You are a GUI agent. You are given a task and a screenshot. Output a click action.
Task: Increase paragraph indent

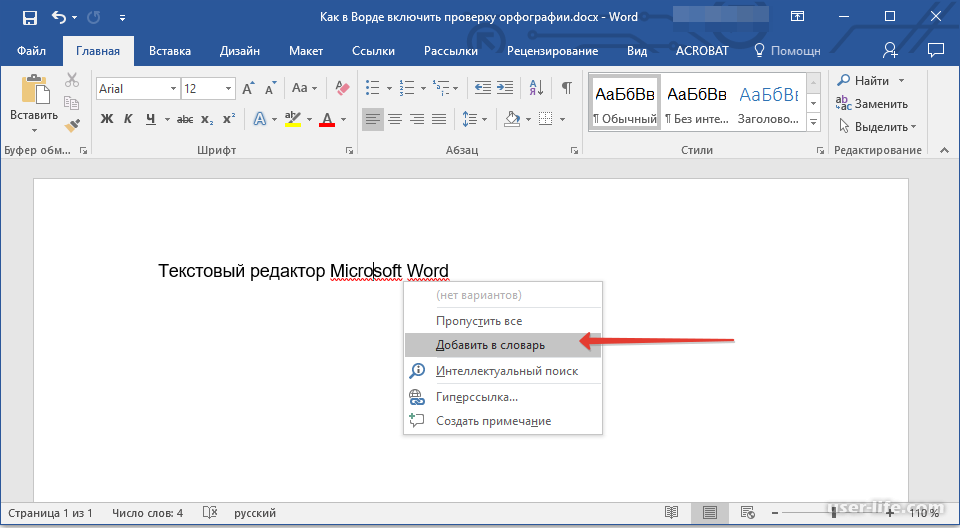(x=505, y=88)
